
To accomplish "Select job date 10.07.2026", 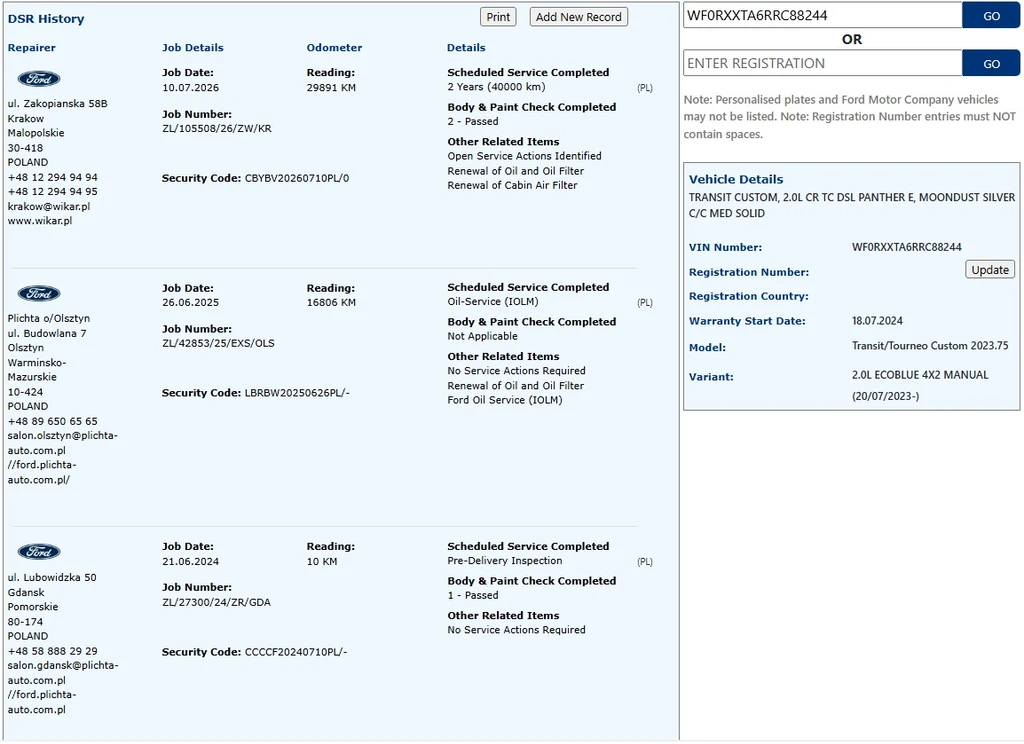I will (191, 88).
